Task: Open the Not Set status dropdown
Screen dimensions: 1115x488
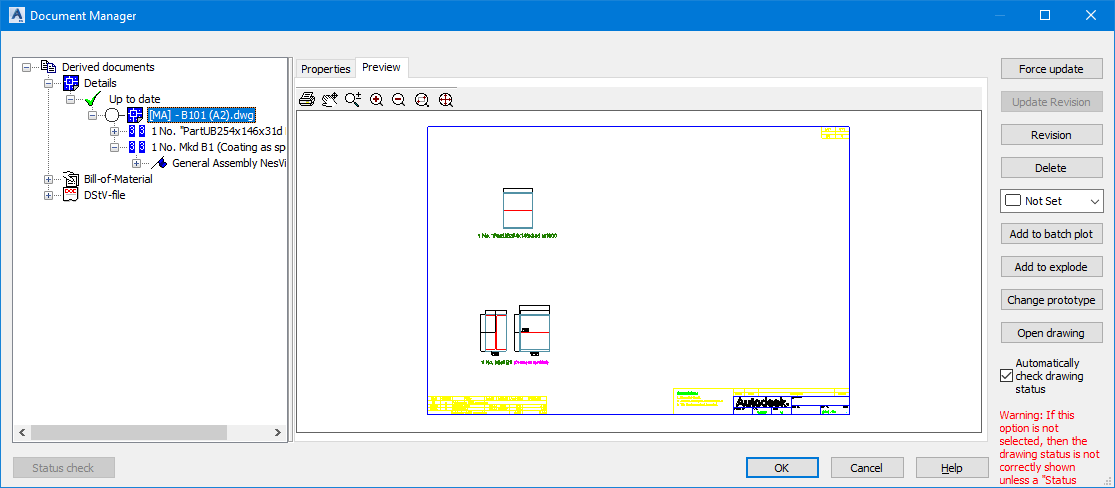Action: tap(1051, 201)
